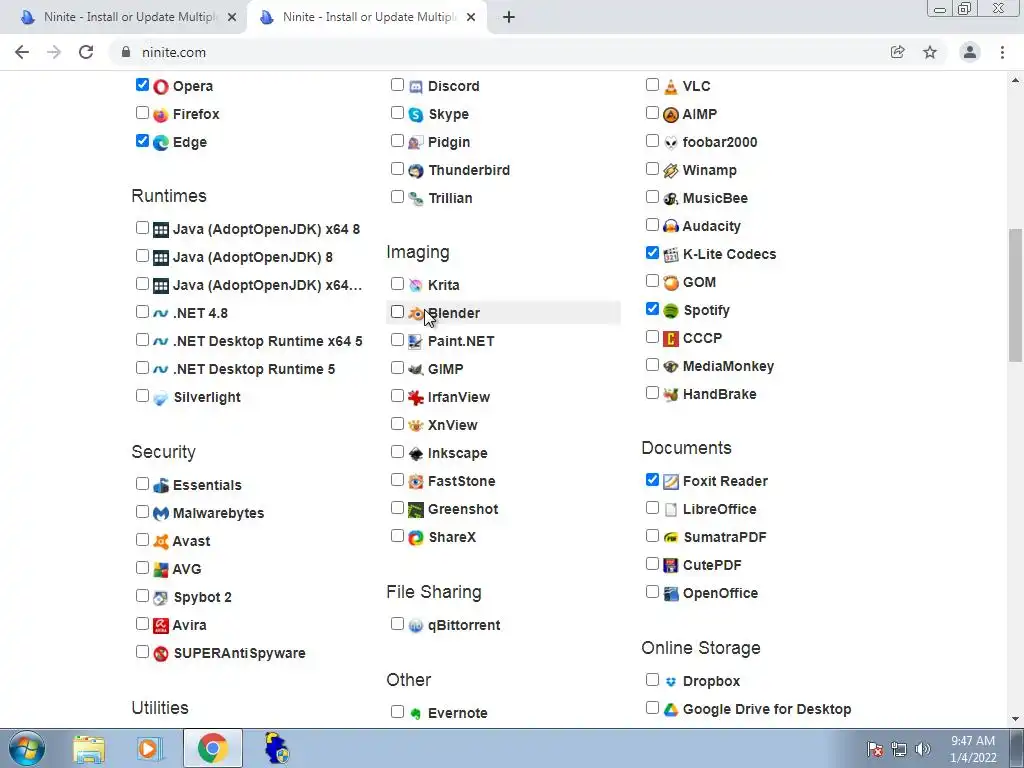Click the Discord icon
The height and width of the screenshot is (768, 1024).
tap(416, 87)
